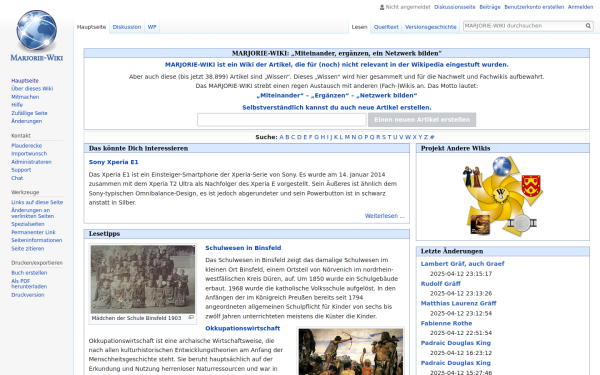Open Spezialseiten link

[28, 224]
